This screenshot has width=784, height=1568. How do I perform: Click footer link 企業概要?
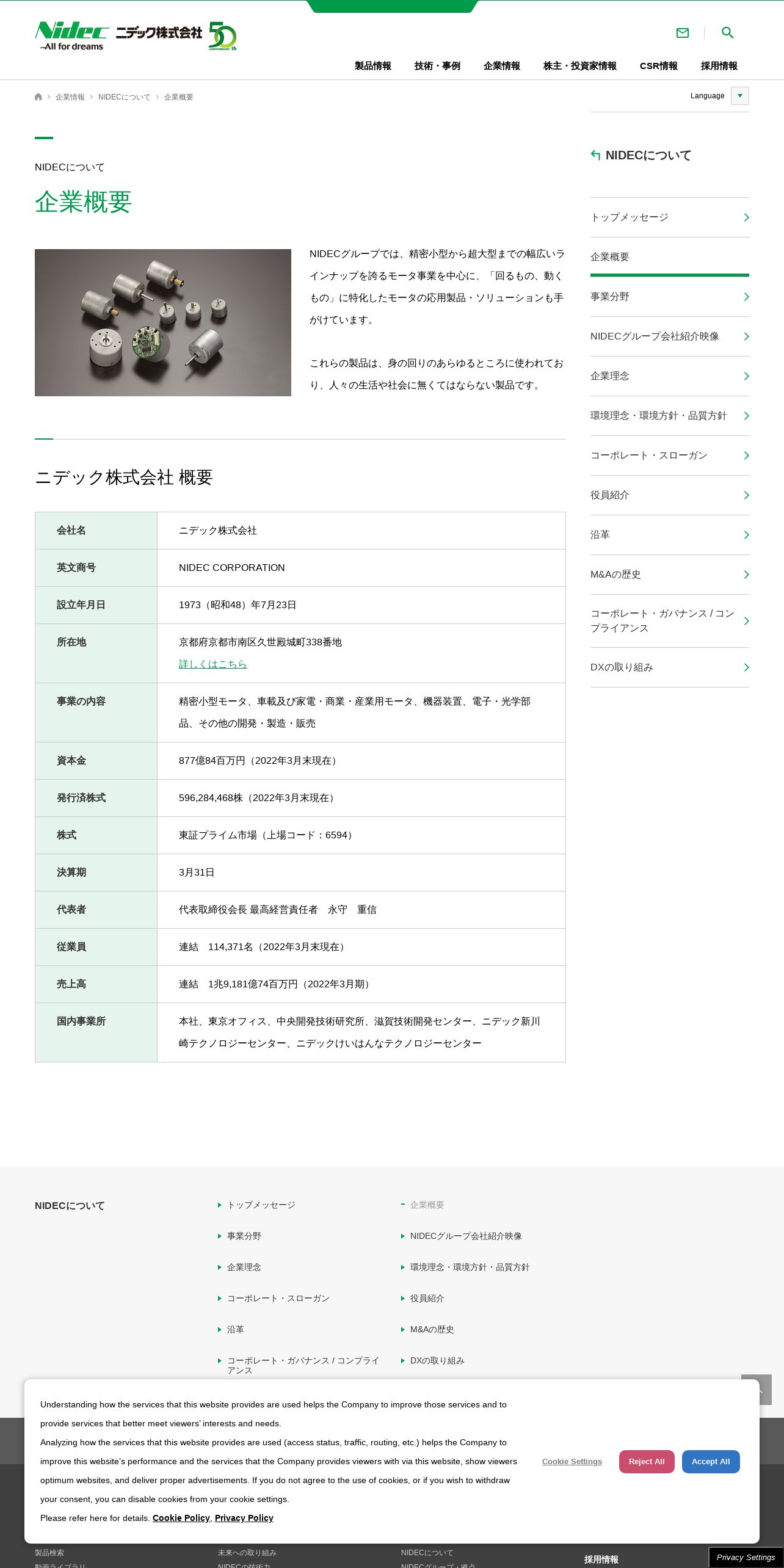[427, 1205]
